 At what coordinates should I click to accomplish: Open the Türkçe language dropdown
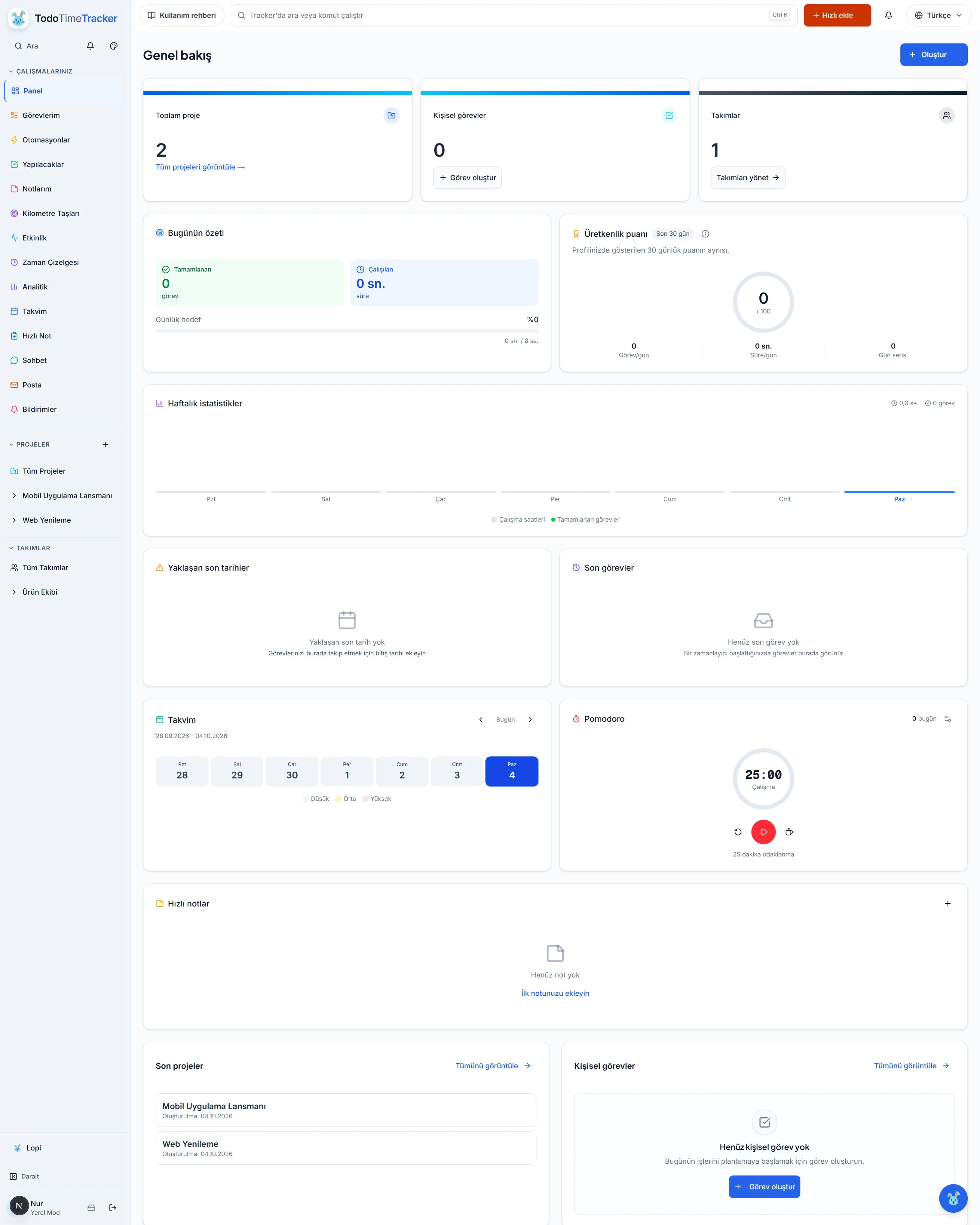(939, 15)
